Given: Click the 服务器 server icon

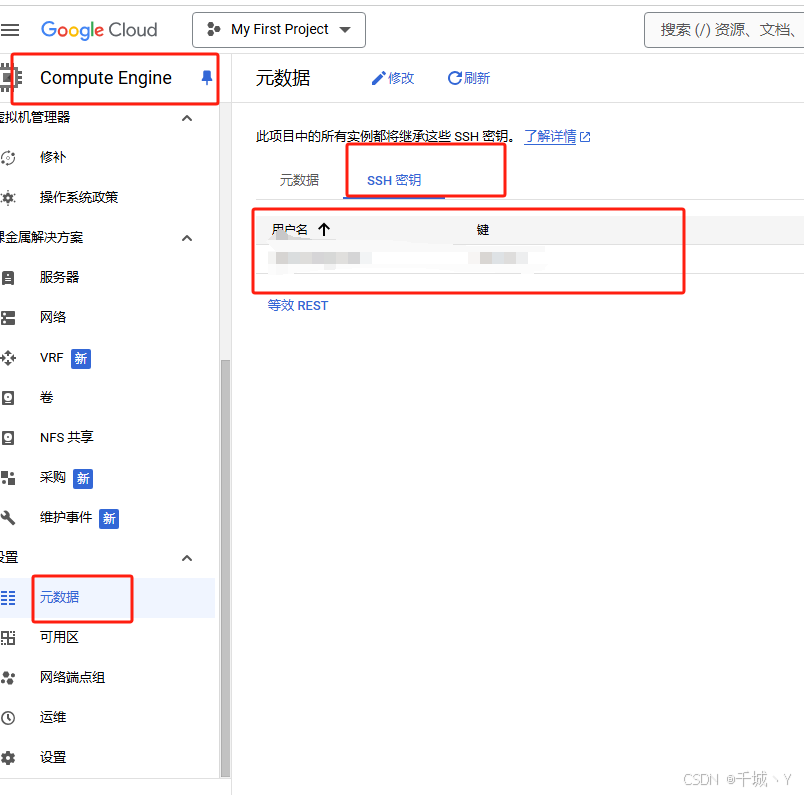Looking at the screenshot, I should pos(8,278).
